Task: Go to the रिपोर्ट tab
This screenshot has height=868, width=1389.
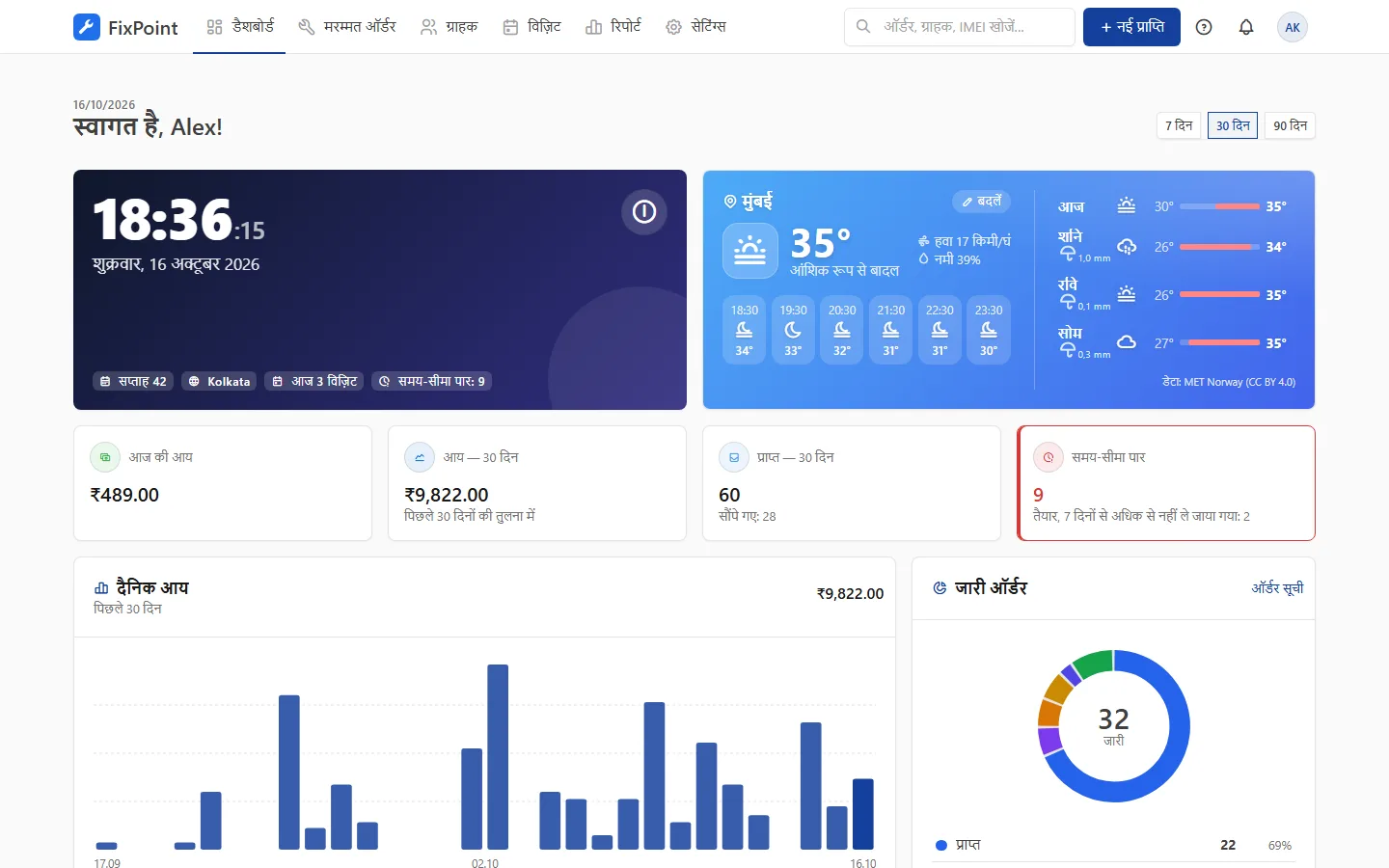Action: pos(613,27)
